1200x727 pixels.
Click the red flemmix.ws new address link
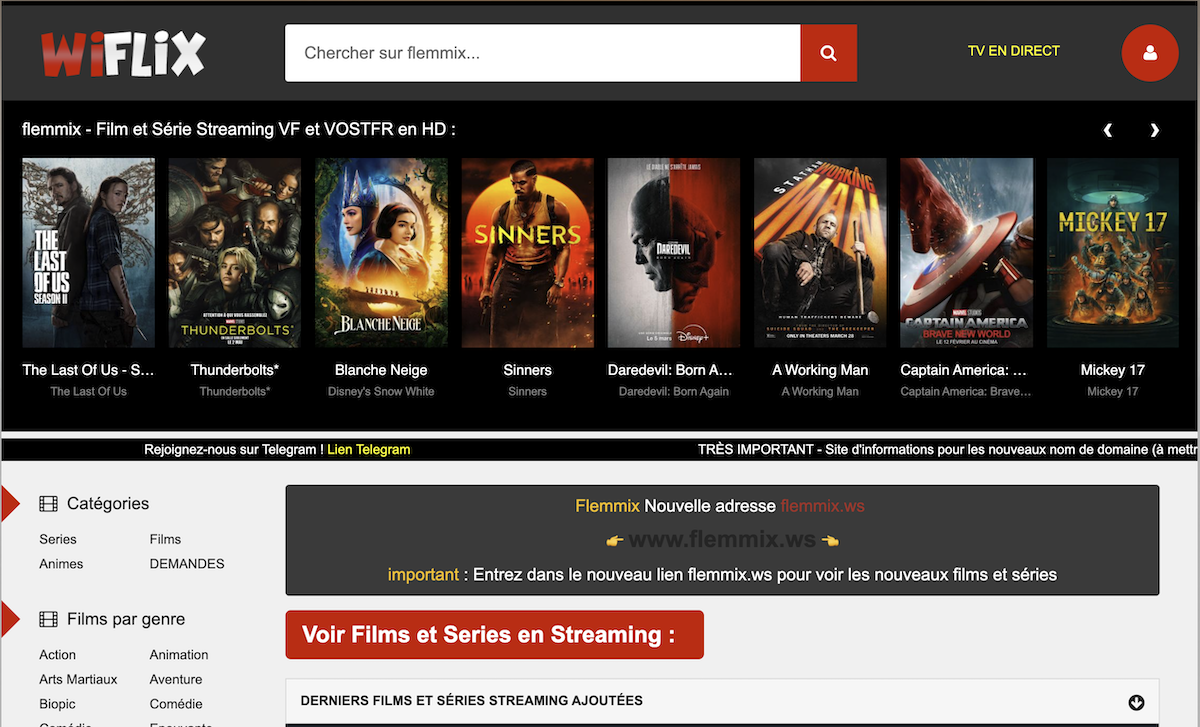pos(822,506)
